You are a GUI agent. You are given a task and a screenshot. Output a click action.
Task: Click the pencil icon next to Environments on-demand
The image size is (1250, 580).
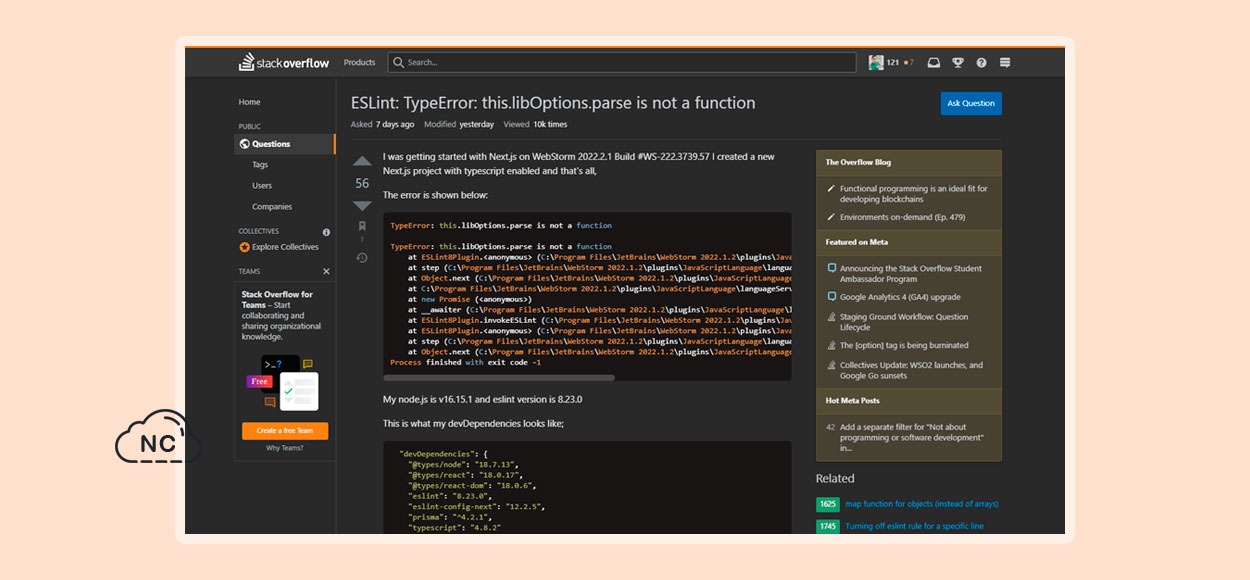click(831, 216)
